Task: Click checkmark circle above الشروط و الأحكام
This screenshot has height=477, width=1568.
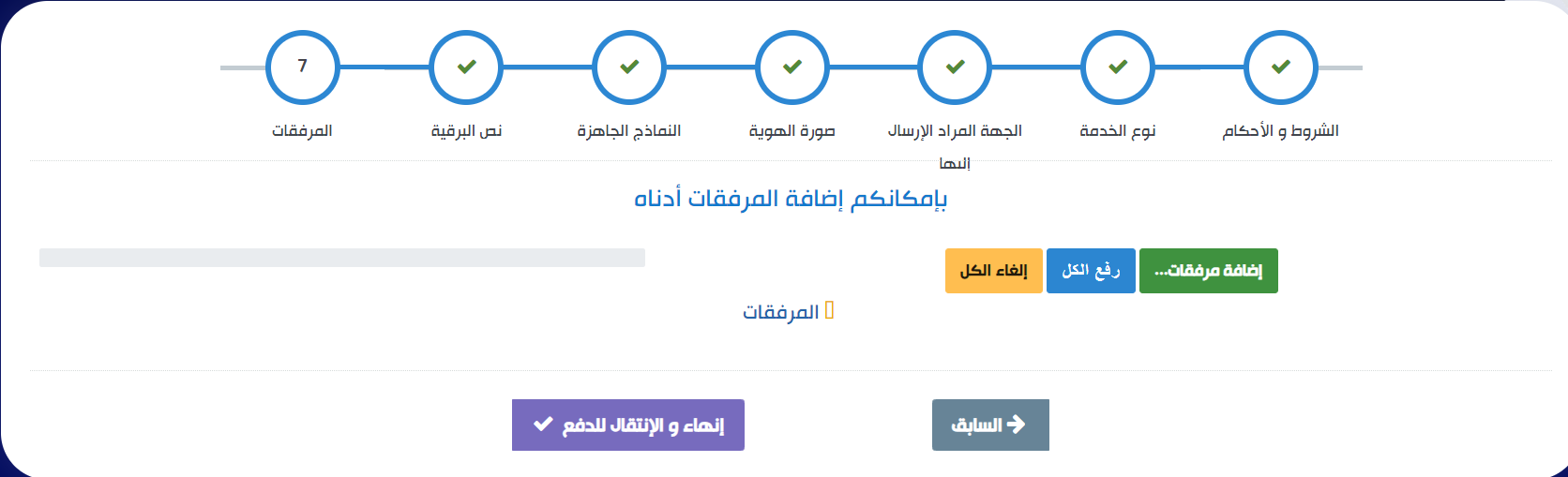Action: point(1281,67)
